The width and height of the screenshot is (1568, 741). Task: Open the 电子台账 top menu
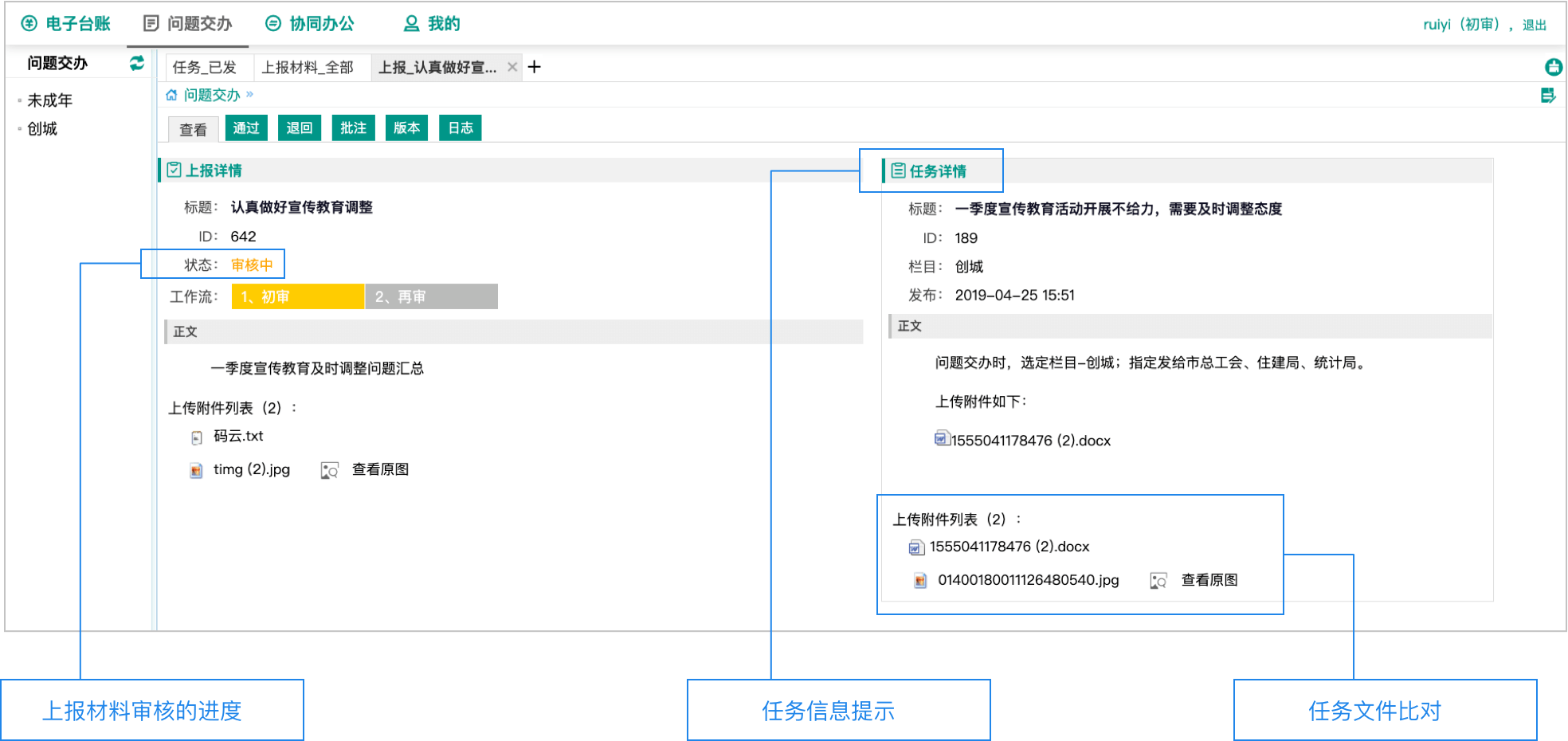(x=66, y=24)
